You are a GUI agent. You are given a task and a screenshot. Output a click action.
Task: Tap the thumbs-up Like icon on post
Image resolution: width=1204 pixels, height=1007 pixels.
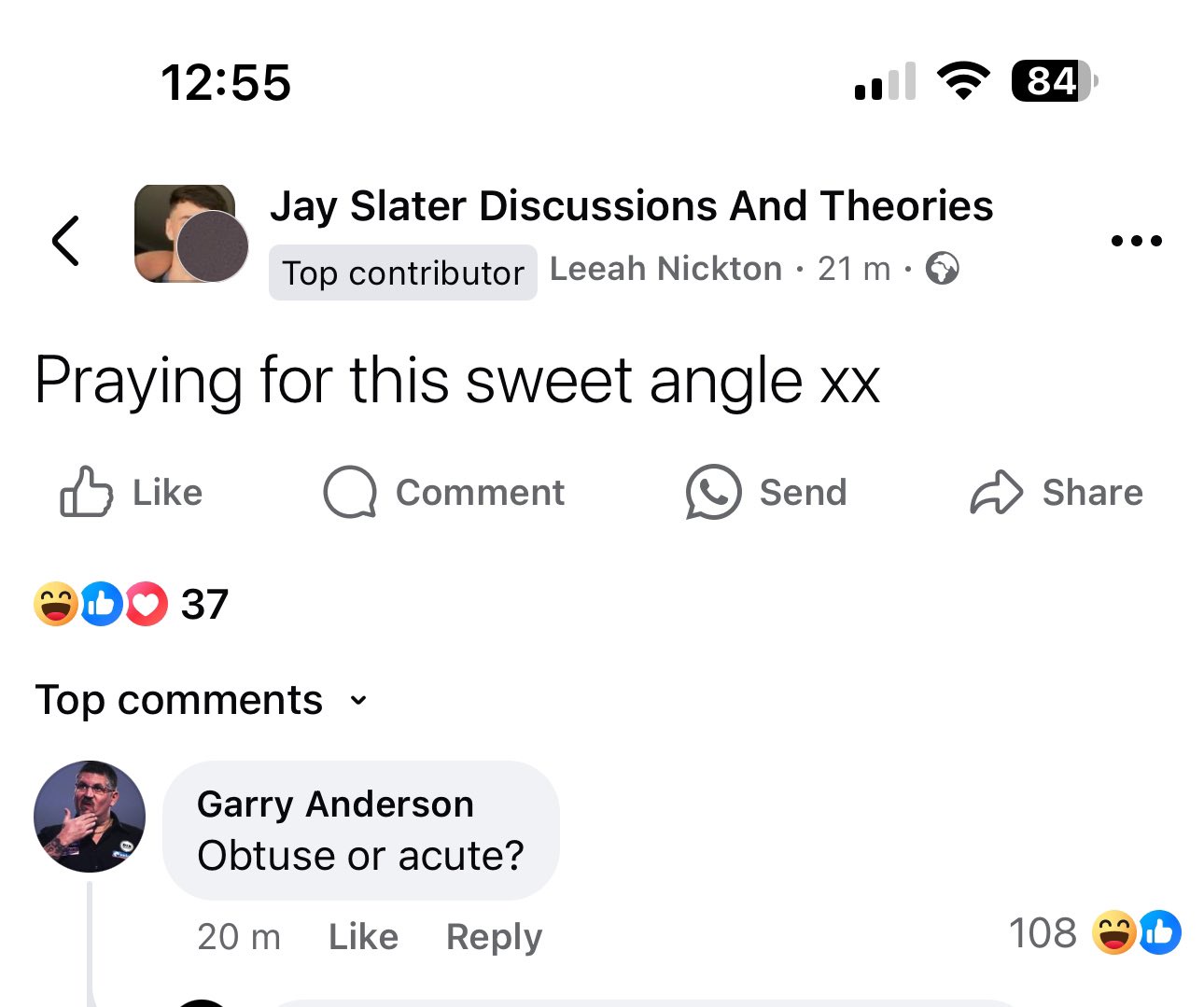tap(86, 492)
